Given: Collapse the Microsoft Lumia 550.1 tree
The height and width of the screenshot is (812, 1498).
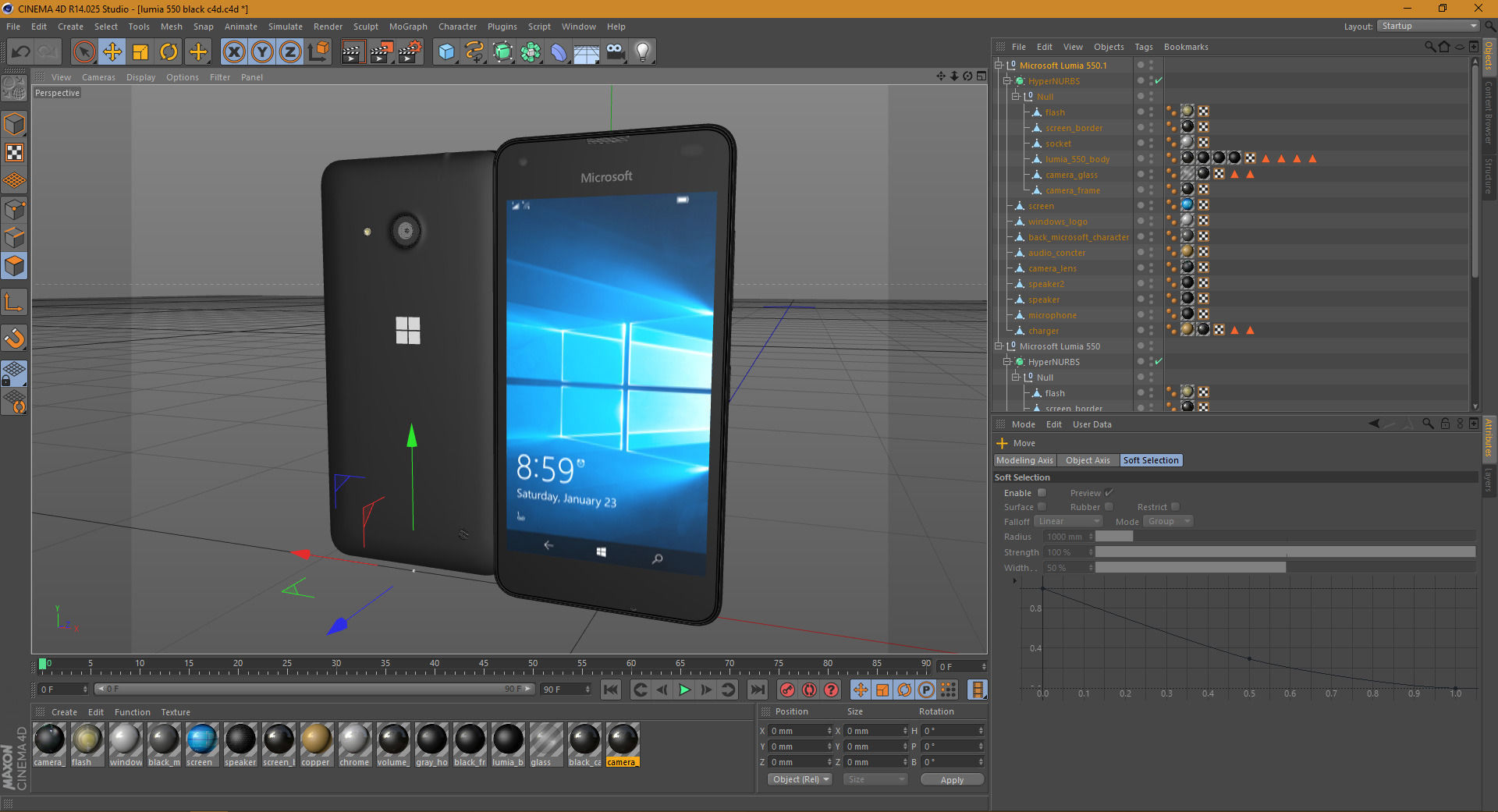Looking at the screenshot, I should (998, 66).
